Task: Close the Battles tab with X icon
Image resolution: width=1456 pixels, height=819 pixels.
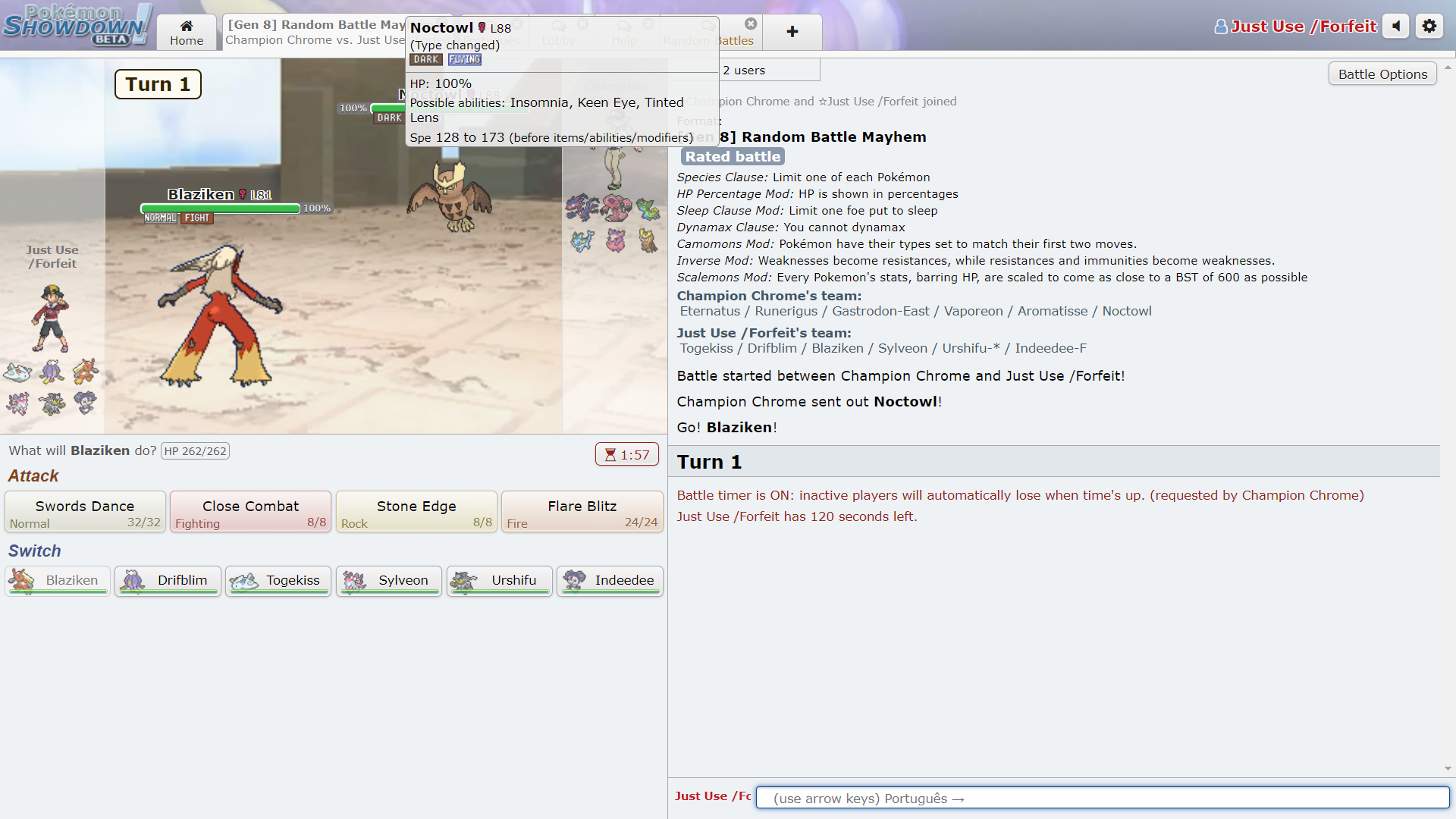Action: coord(751,24)
